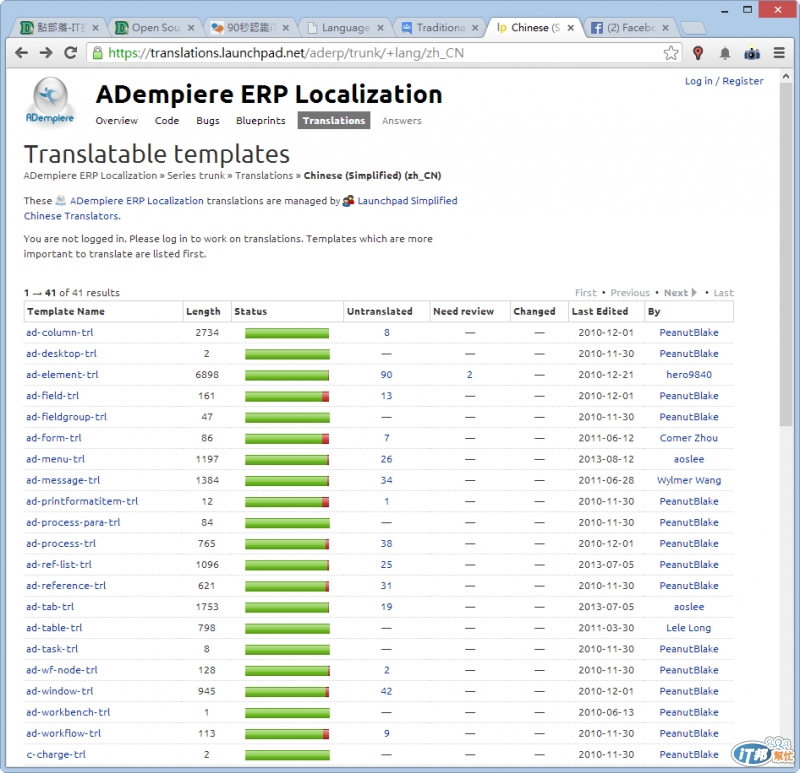Open Launchpad Simplified Chinese Translators link
Screen dimensions: 800x773
(x=407, y=201)
